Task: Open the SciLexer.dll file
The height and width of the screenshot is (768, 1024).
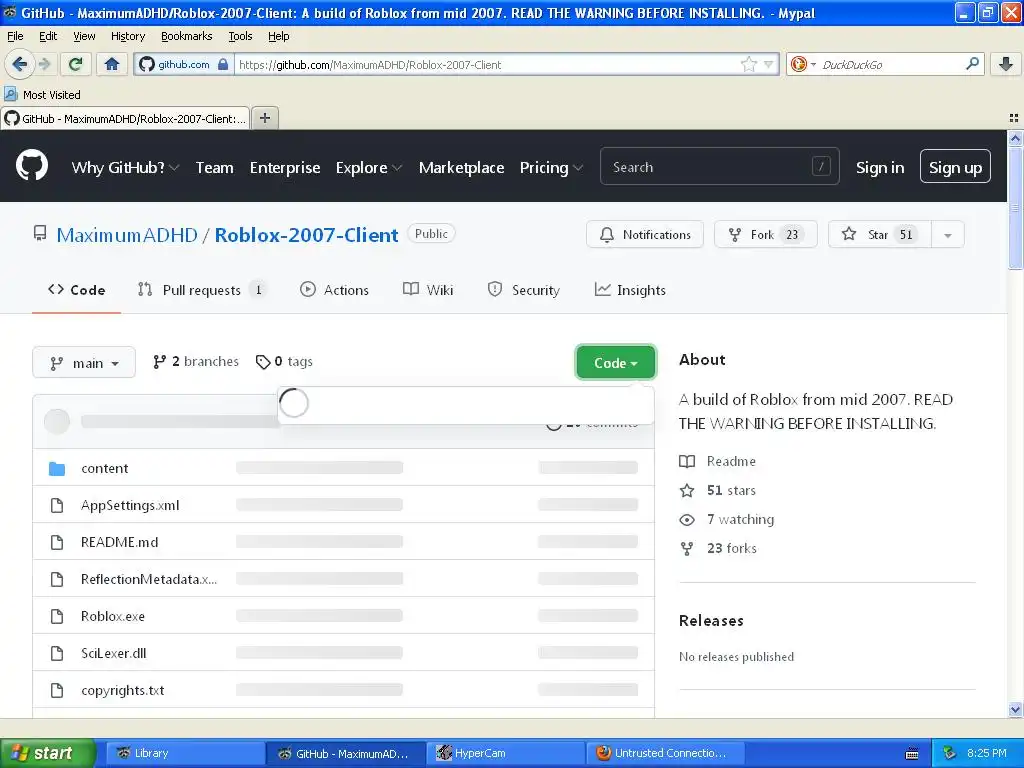Action: 114,653
